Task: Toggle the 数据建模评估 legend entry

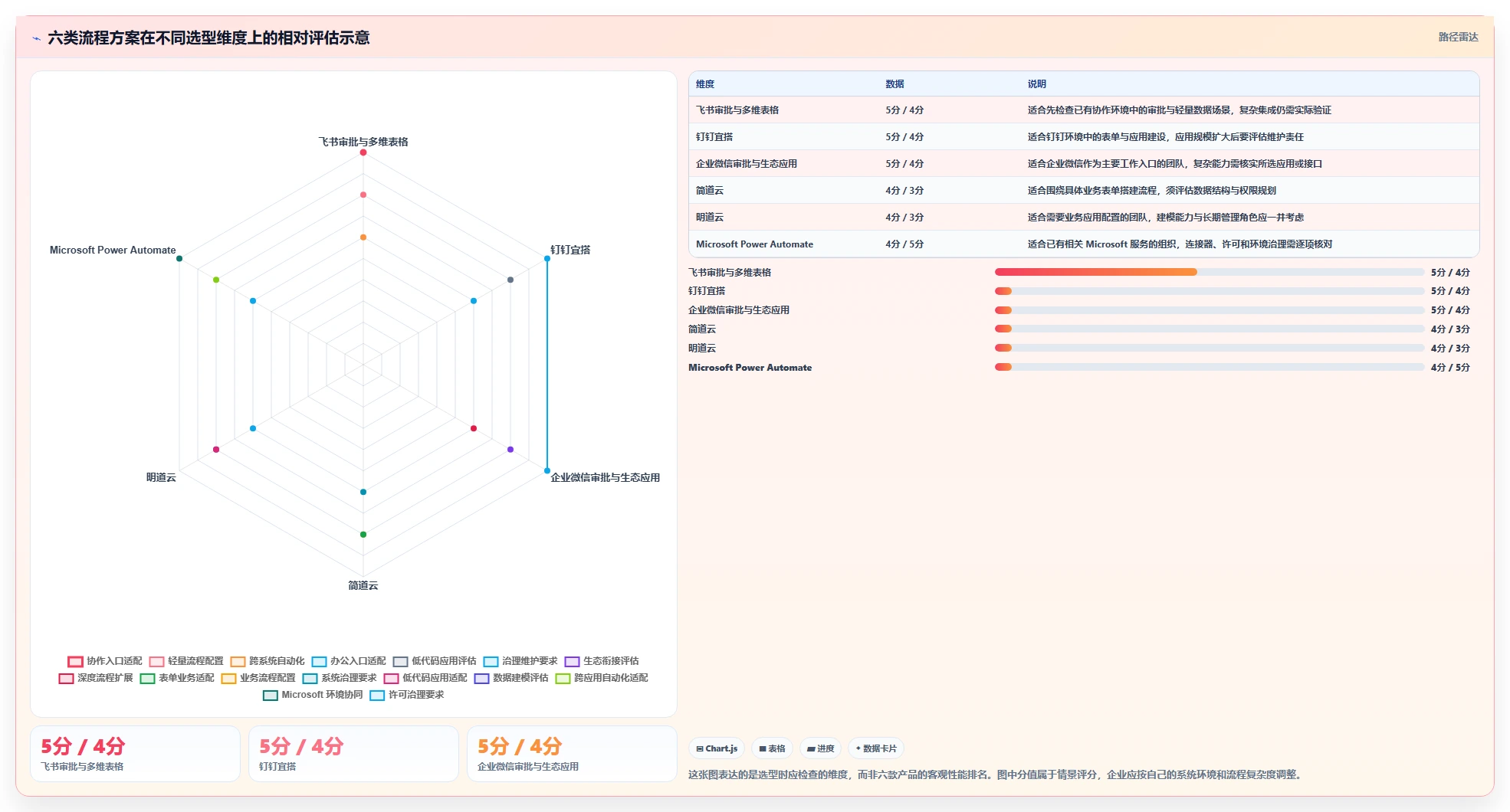Action: 511,678
